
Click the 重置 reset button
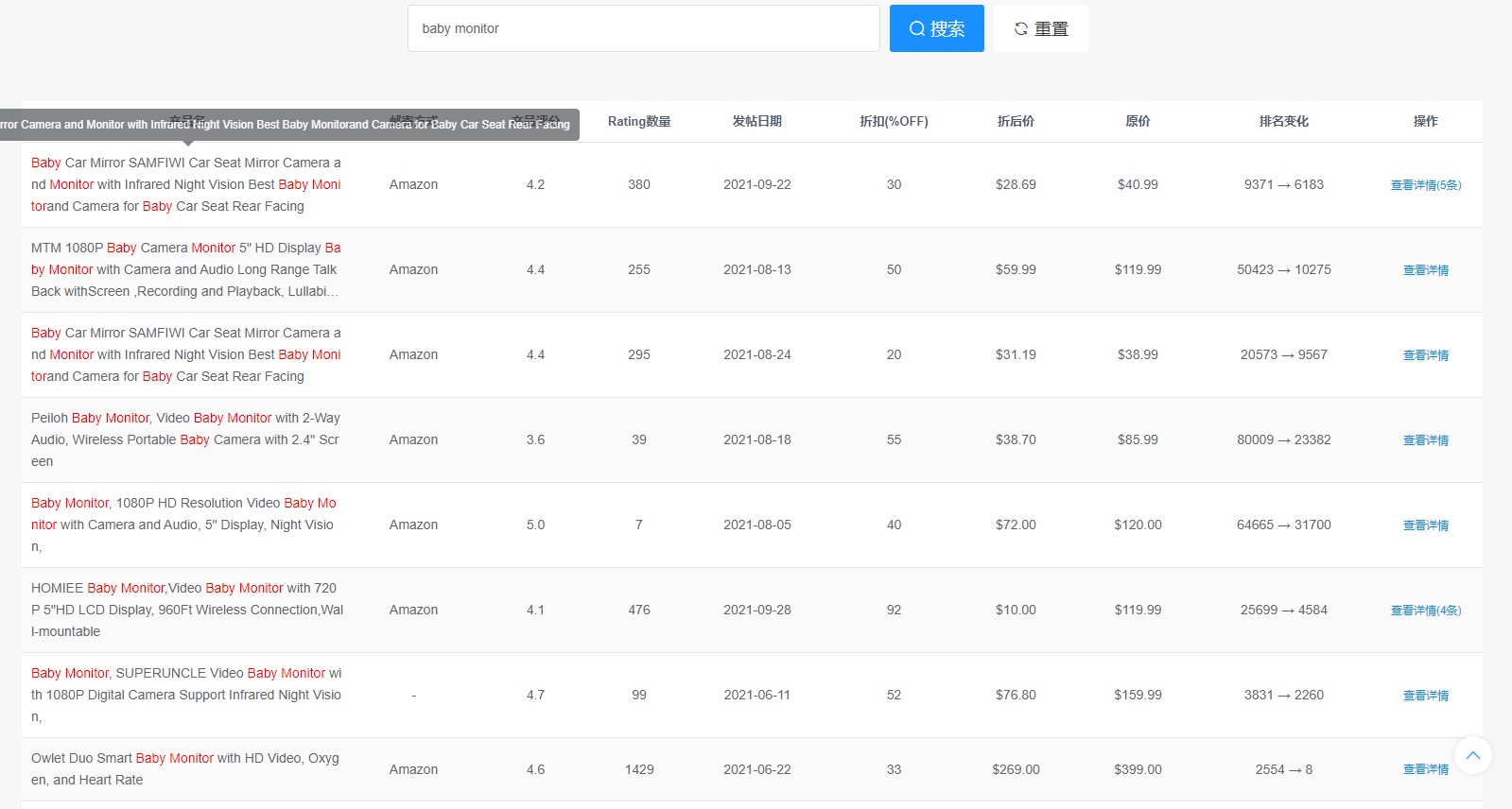(x=1040, y=28)
